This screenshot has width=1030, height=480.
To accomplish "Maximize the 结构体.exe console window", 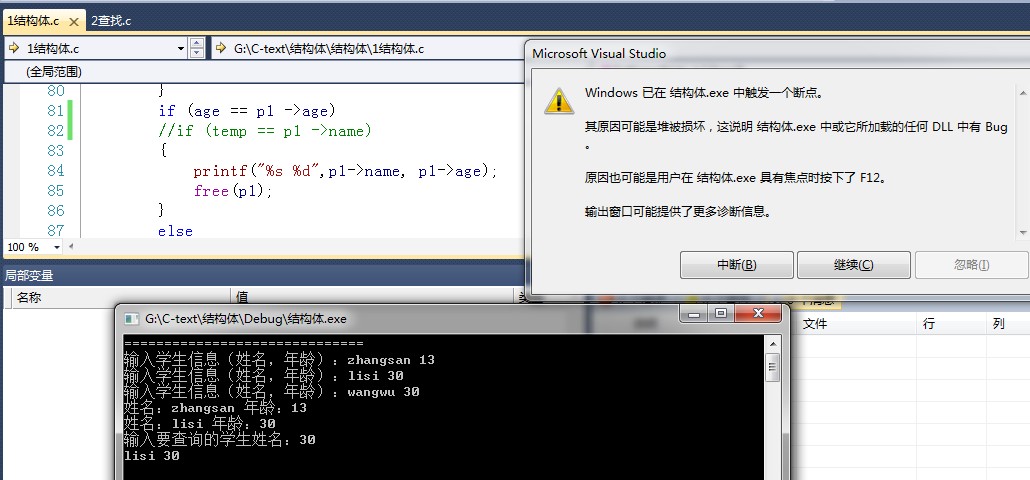I will coord(721,313).
